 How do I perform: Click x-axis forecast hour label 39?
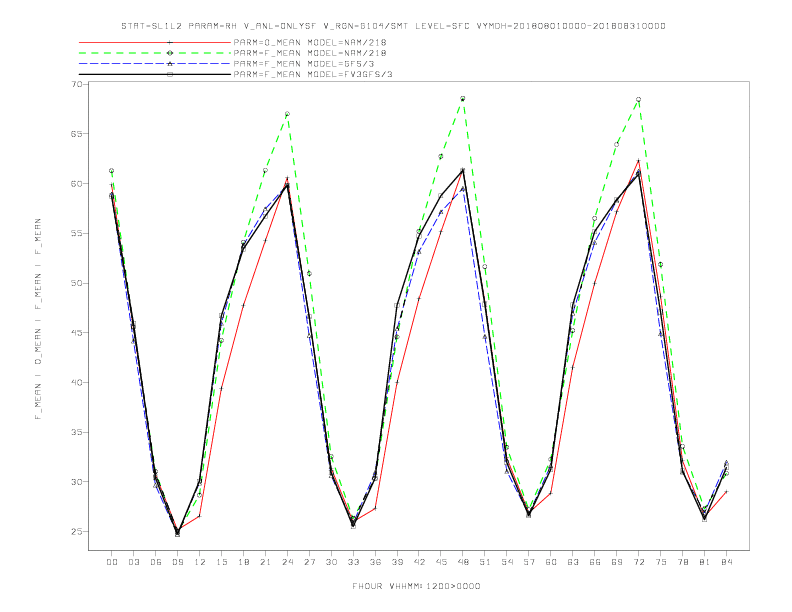397,562
